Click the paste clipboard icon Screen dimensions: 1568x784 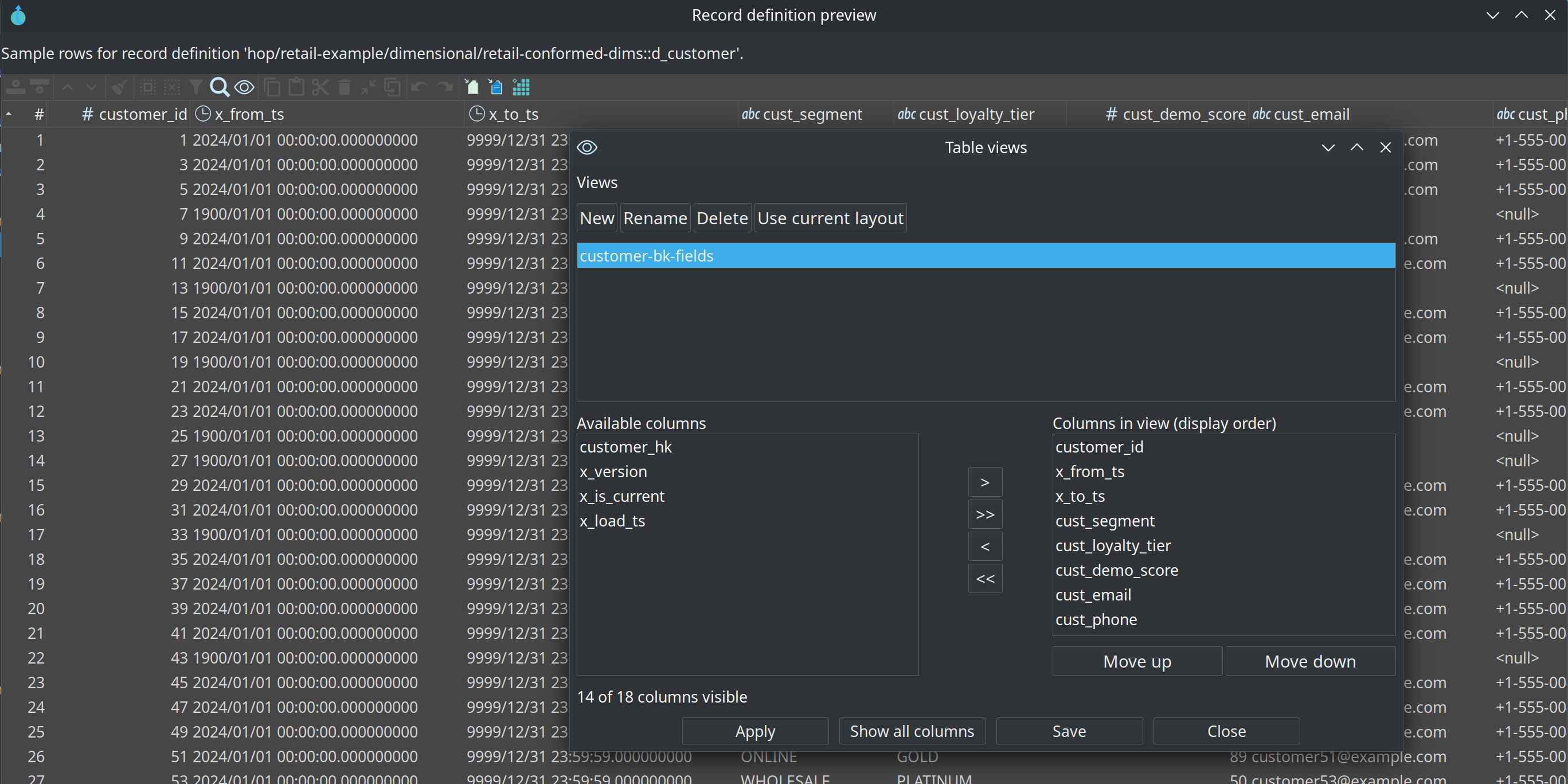pos(296,87)
